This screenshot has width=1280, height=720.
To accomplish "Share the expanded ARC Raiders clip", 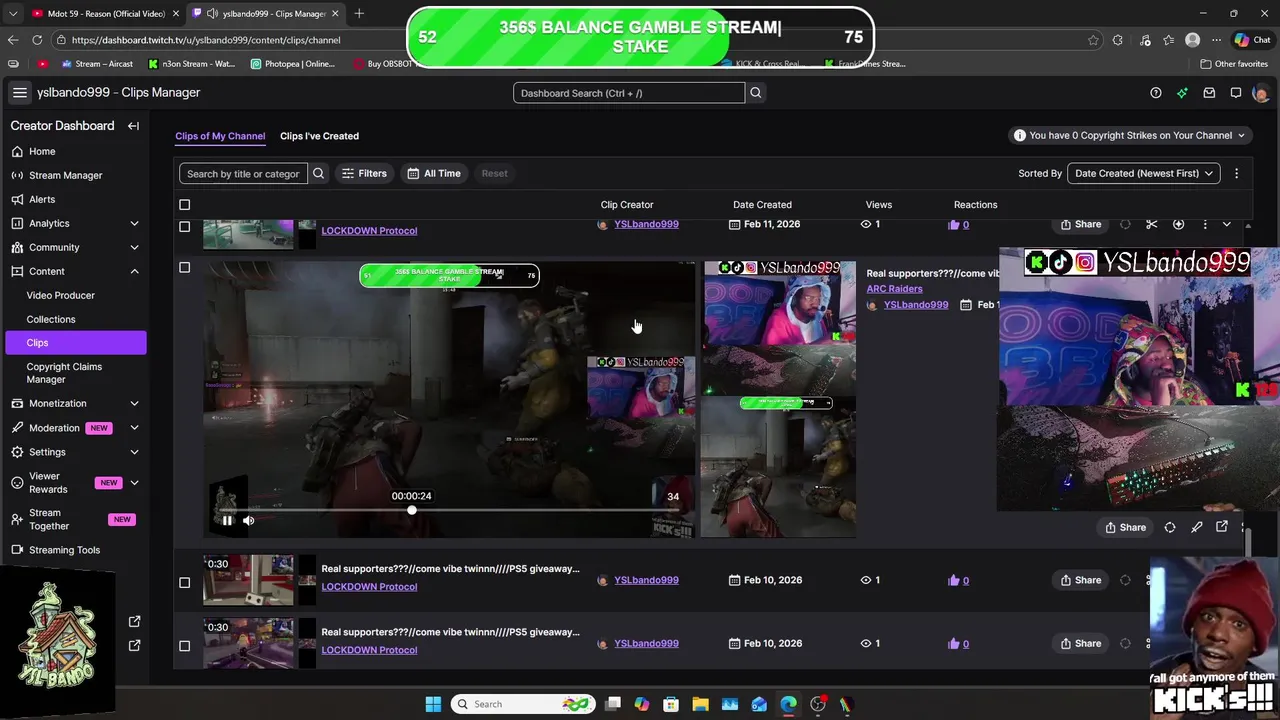I will click(1125, 527).
